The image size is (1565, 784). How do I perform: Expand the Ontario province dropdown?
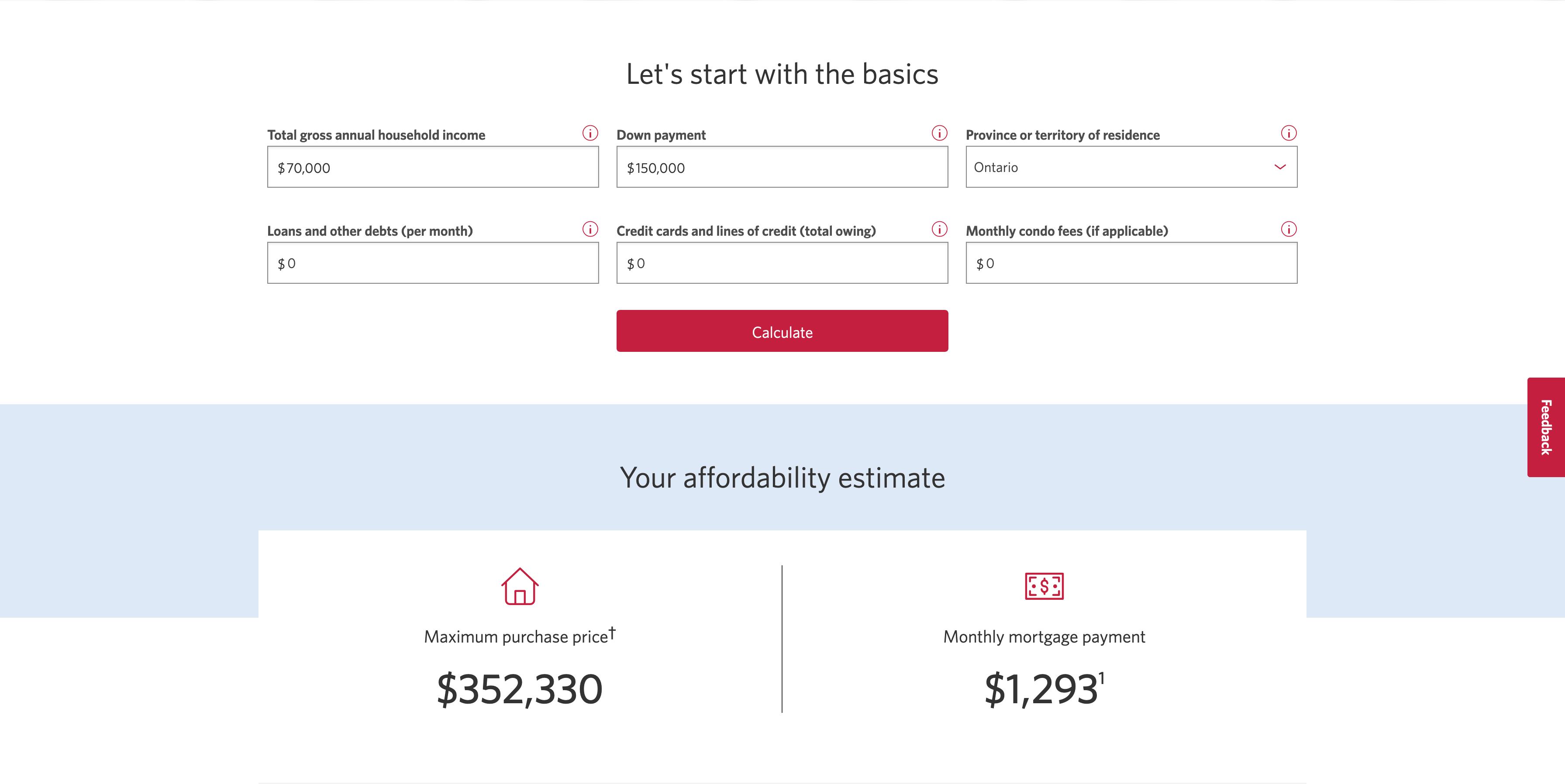pyautogui.click(x=1131, y=167)
